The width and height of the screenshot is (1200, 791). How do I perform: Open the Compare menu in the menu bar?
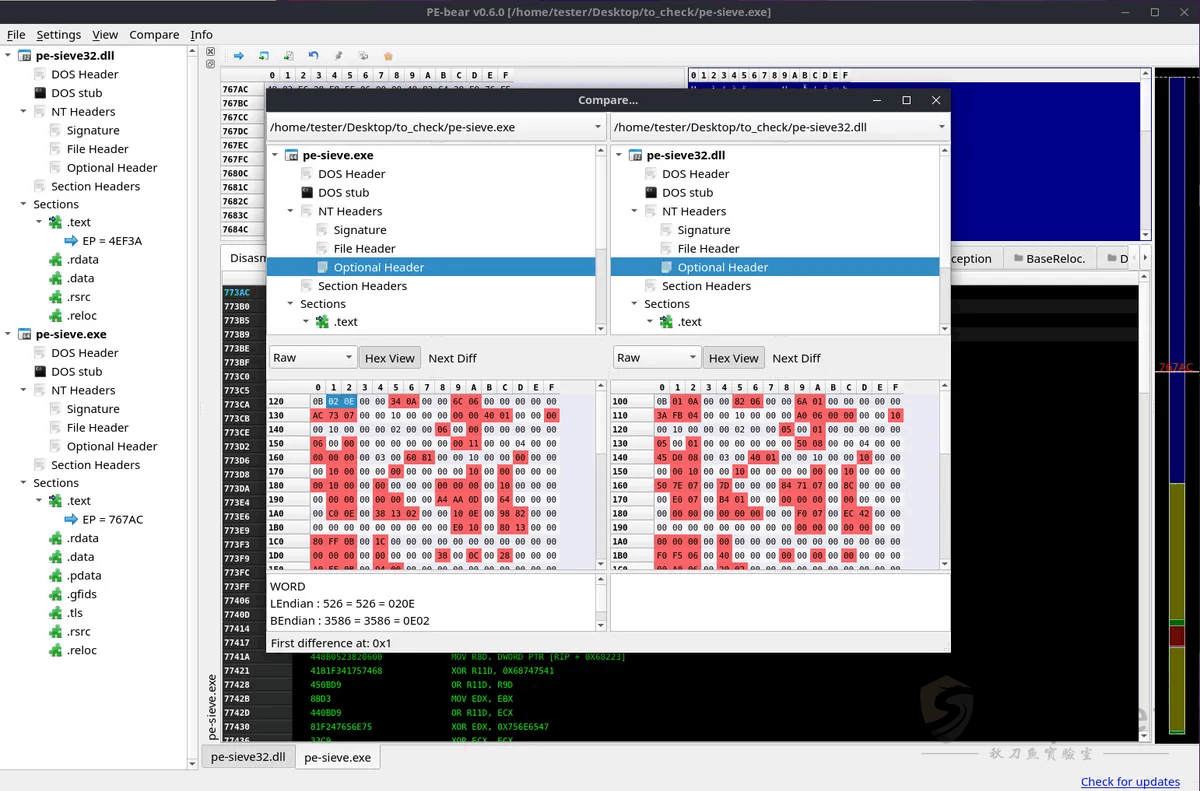[x=154, y=35]
